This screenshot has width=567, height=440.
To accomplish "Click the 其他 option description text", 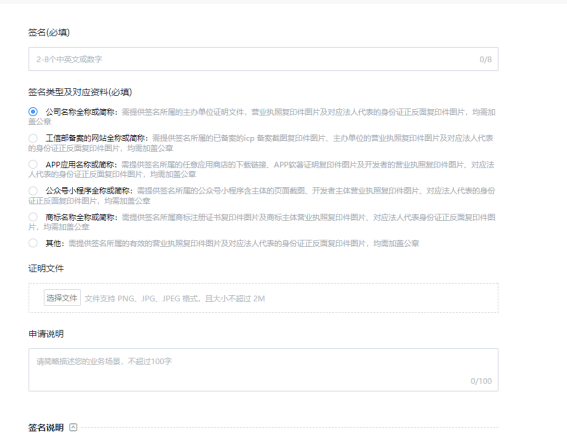I will point(244,243).
